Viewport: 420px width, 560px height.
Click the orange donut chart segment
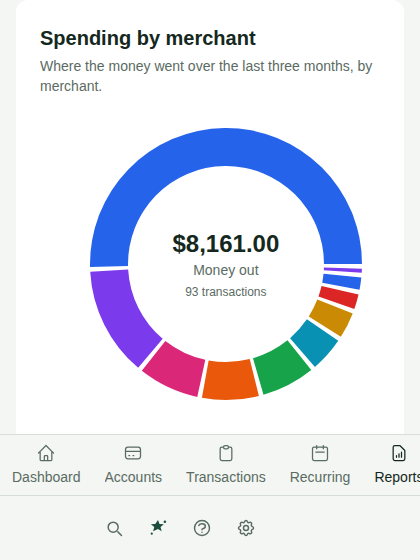click(229, 380)
